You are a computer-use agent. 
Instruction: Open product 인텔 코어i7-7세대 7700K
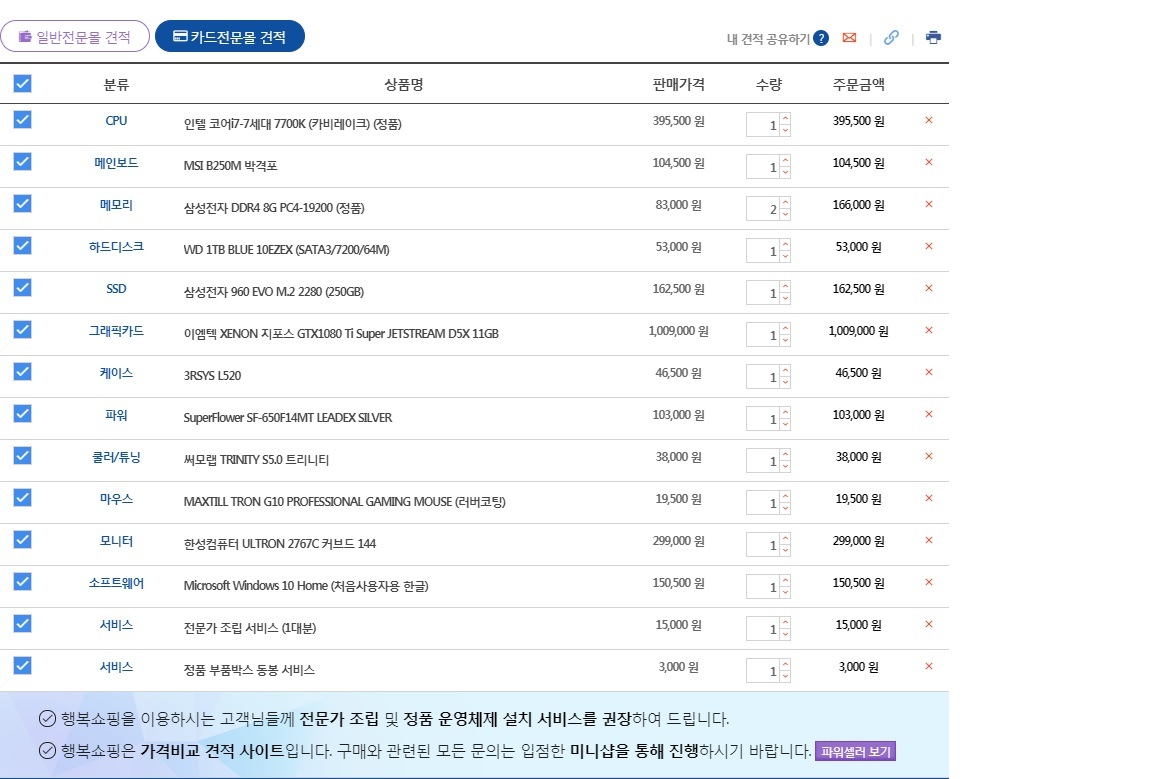tap(292, 123)
